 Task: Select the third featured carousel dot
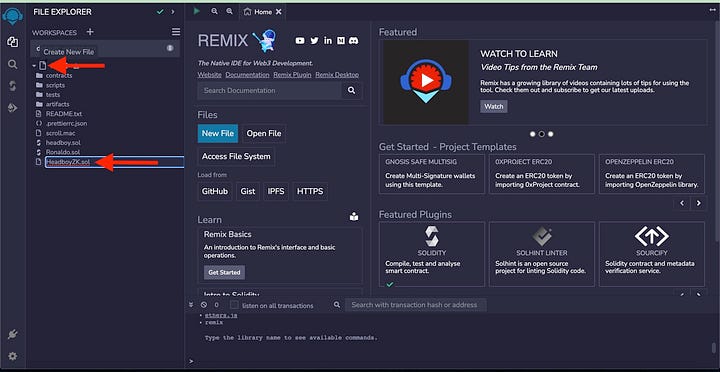click(551, 134)
